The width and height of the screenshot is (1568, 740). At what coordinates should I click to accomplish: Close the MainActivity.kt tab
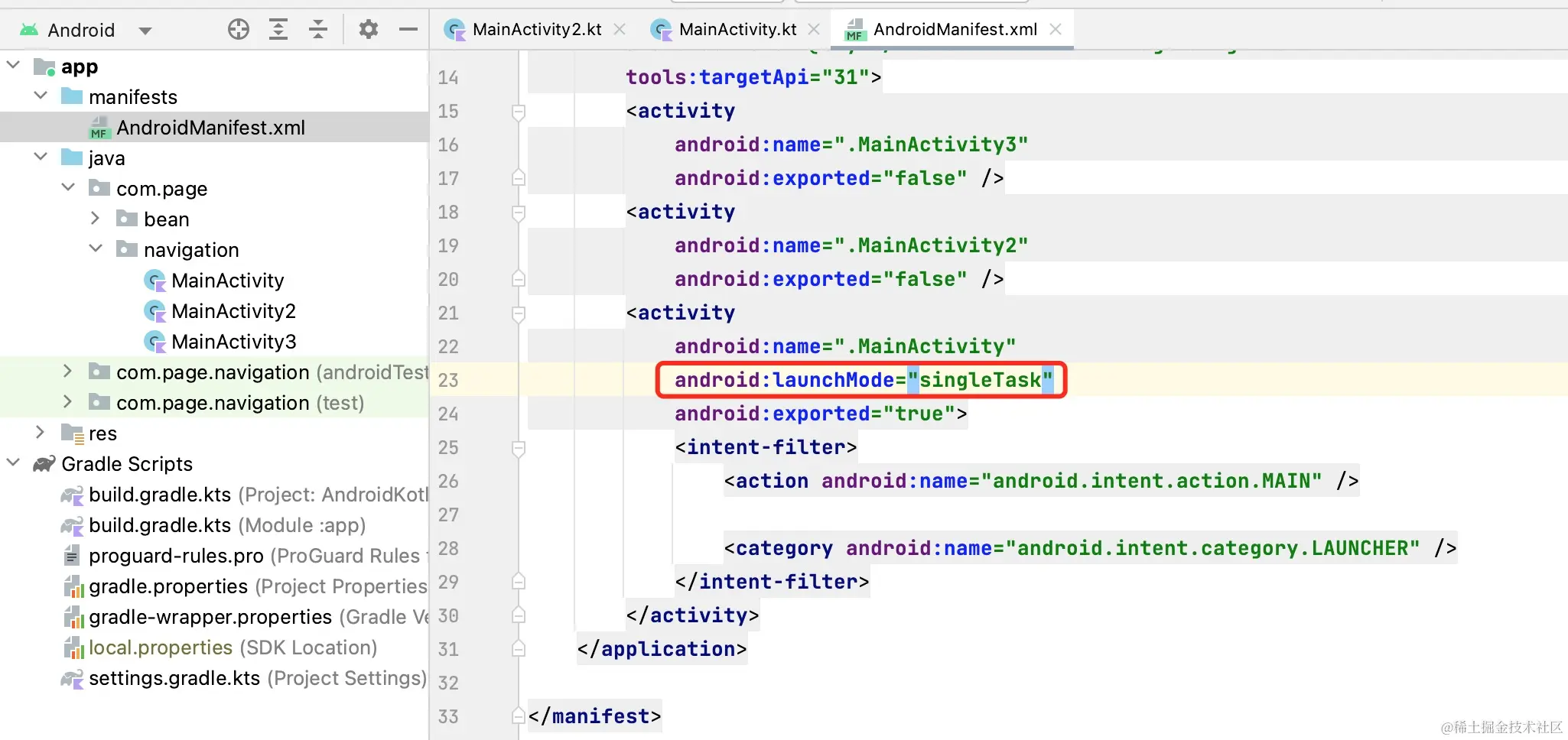[x=814, y=29]
